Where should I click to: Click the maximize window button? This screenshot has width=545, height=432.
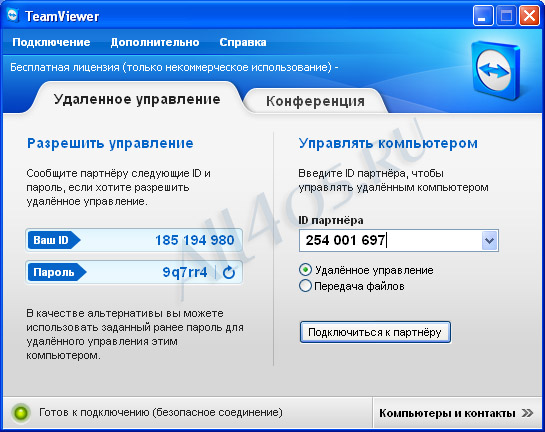coord(506,16)
